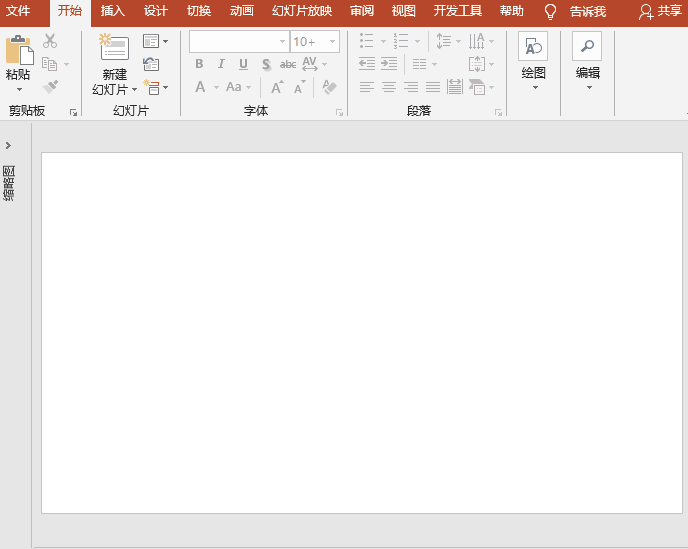Click the Cut scissors icon
Screen dimensions: 688x549
tap(50, 41)
